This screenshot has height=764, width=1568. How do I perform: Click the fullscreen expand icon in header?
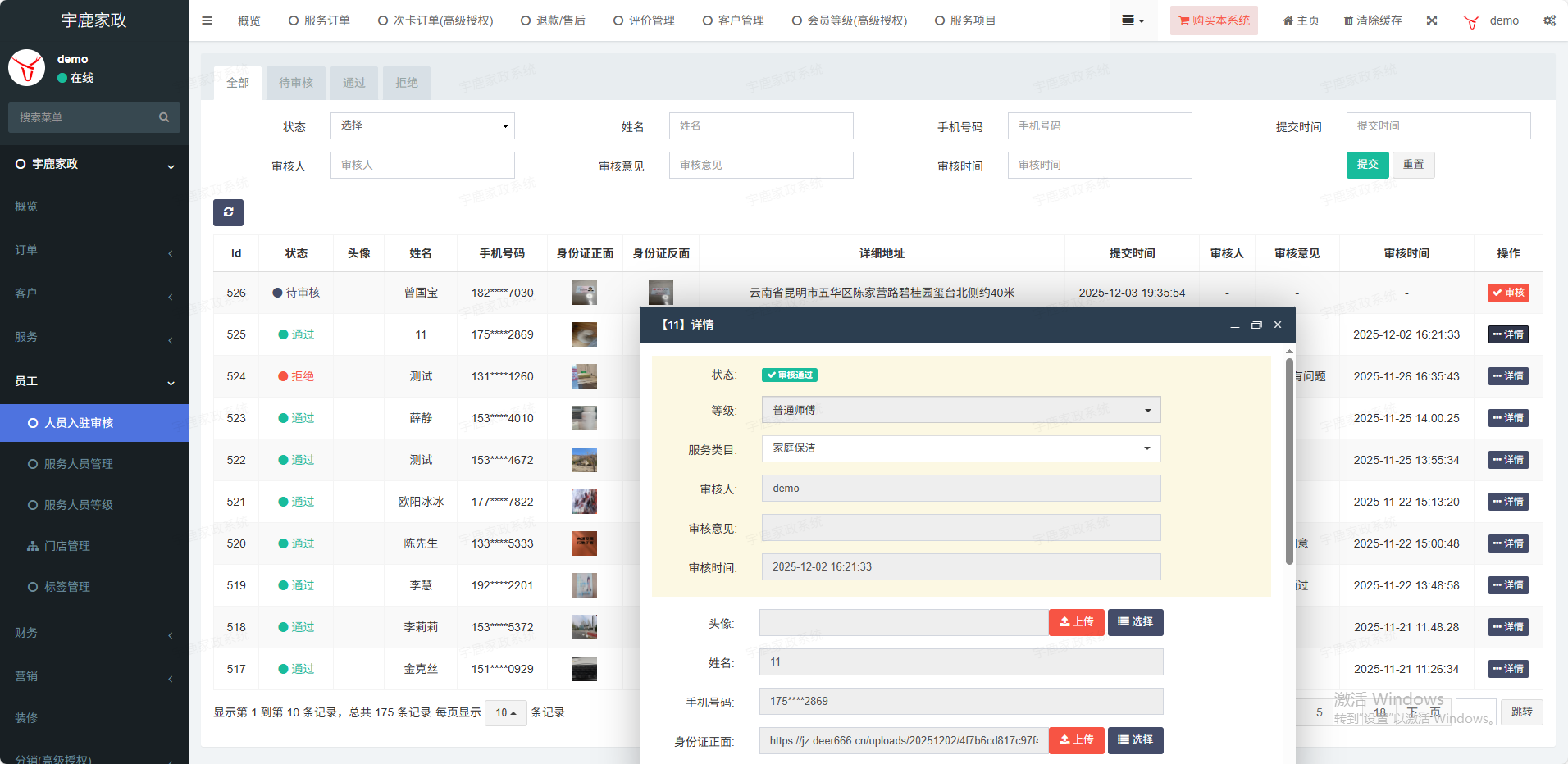click(1432, 20)
